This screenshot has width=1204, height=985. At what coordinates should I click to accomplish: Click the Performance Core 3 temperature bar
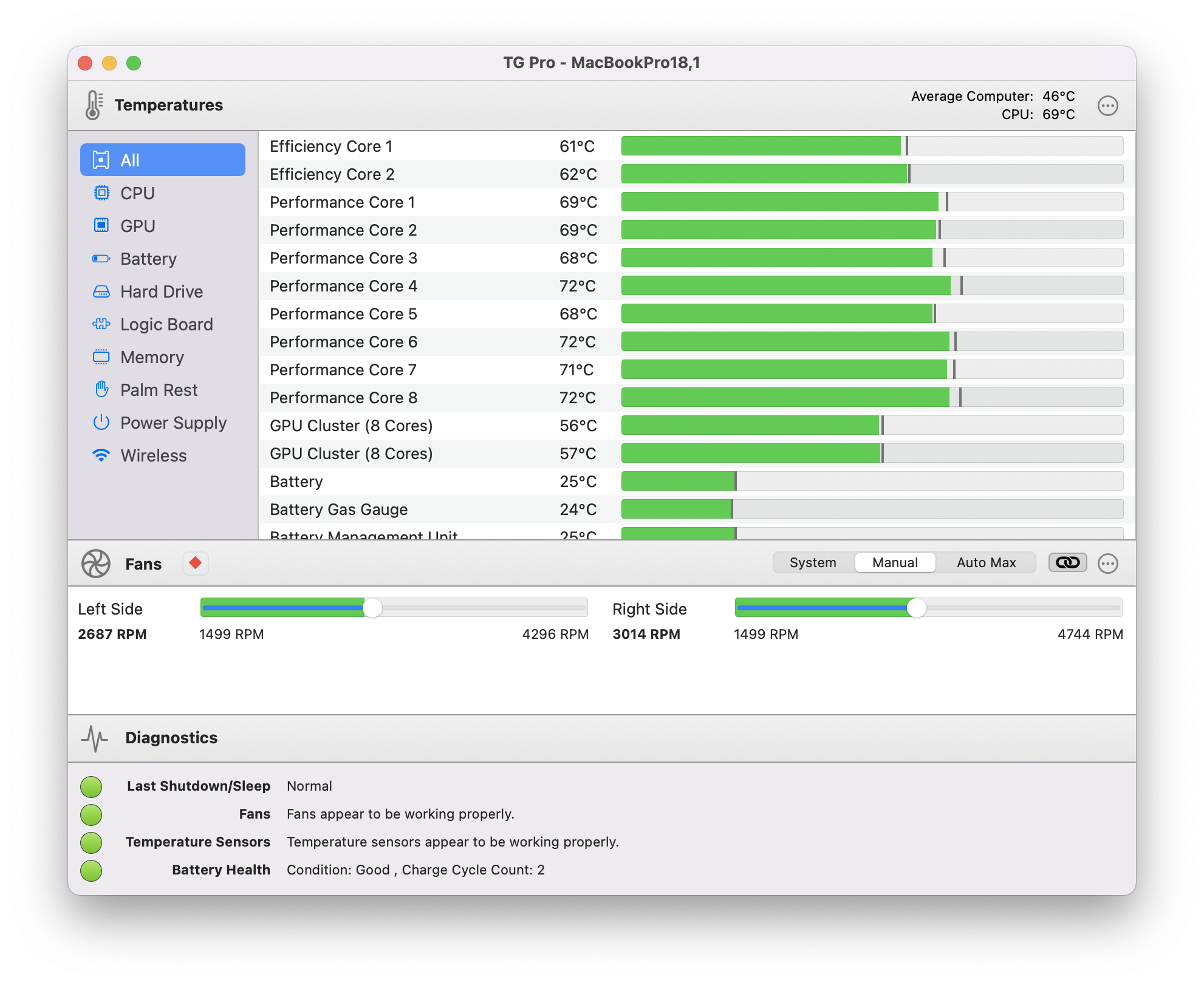872,258
